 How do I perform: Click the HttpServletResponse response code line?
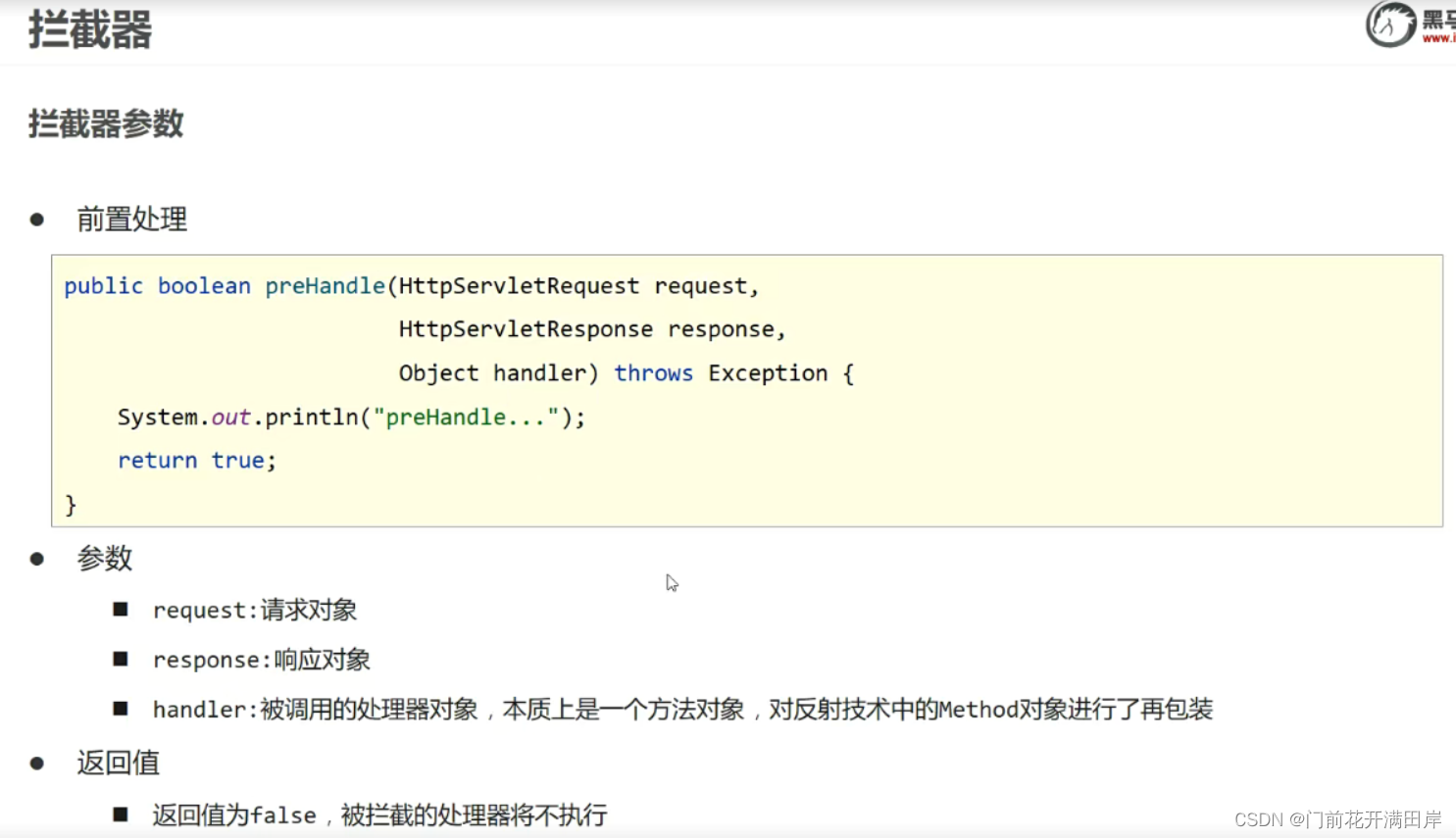click(592, 329)
